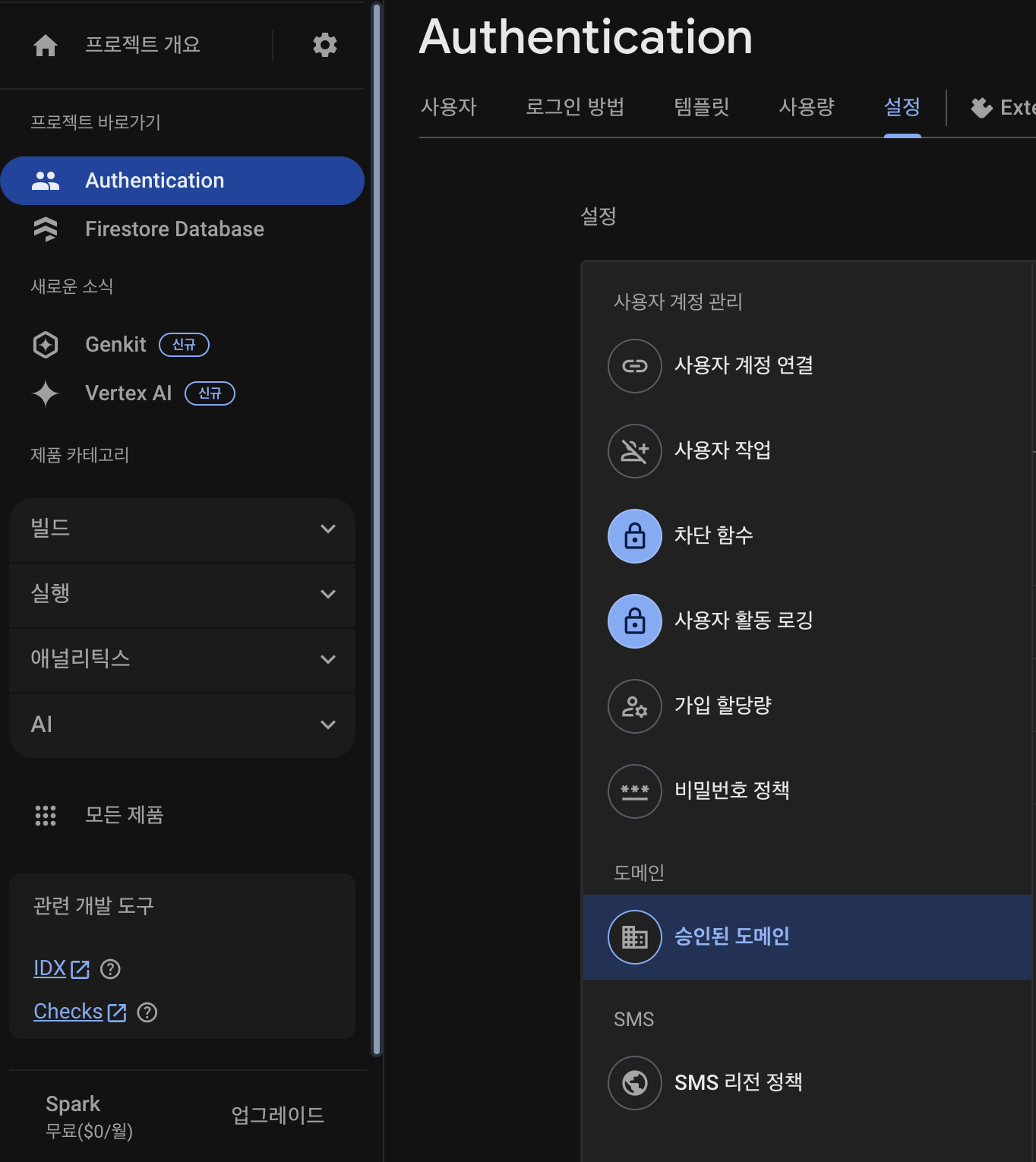
Task: Click the Authentication people icon in sidebar
Action: [x=46, y=181]
